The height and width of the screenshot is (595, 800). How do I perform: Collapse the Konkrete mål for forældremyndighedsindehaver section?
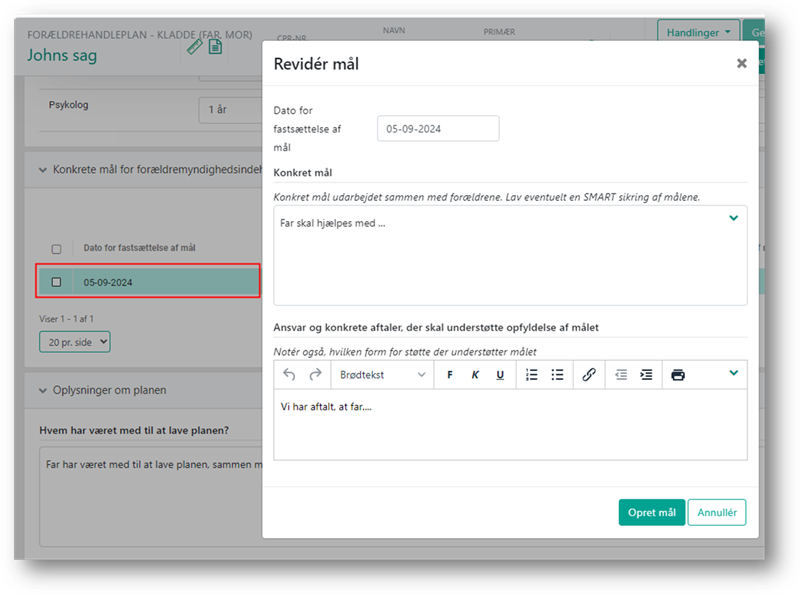point(41,169)
